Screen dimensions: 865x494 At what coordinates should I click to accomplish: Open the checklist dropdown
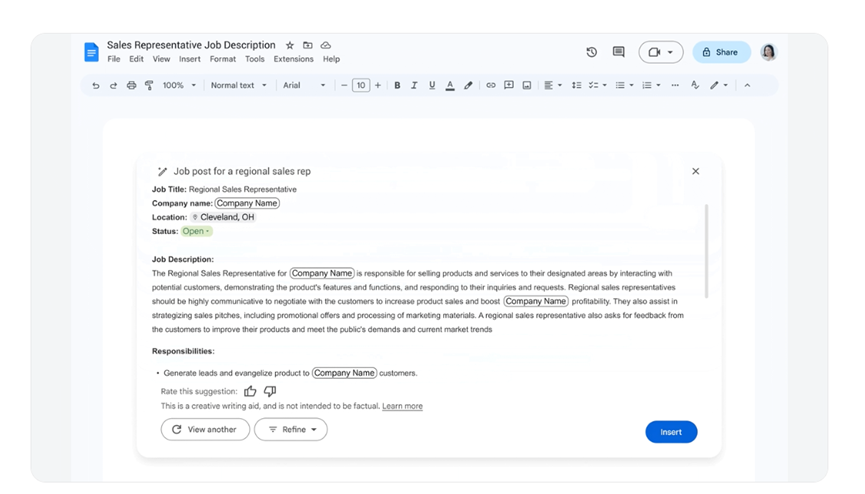click(x=597, y=86)
